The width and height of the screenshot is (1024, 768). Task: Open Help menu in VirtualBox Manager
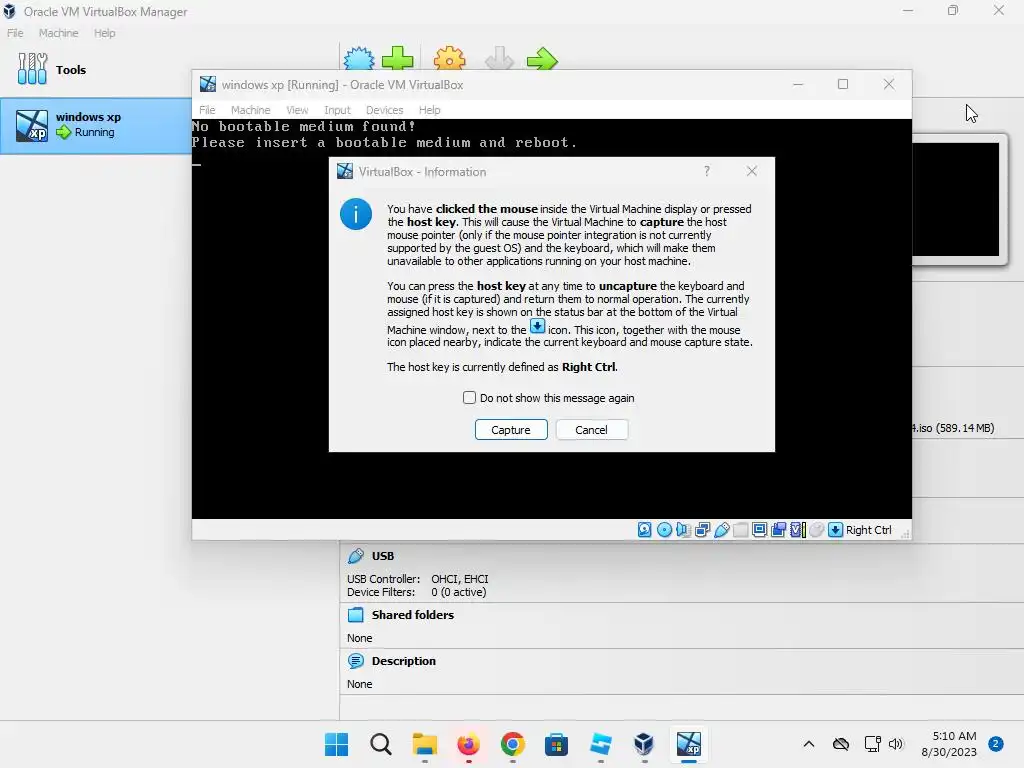[x=104, y=33]
